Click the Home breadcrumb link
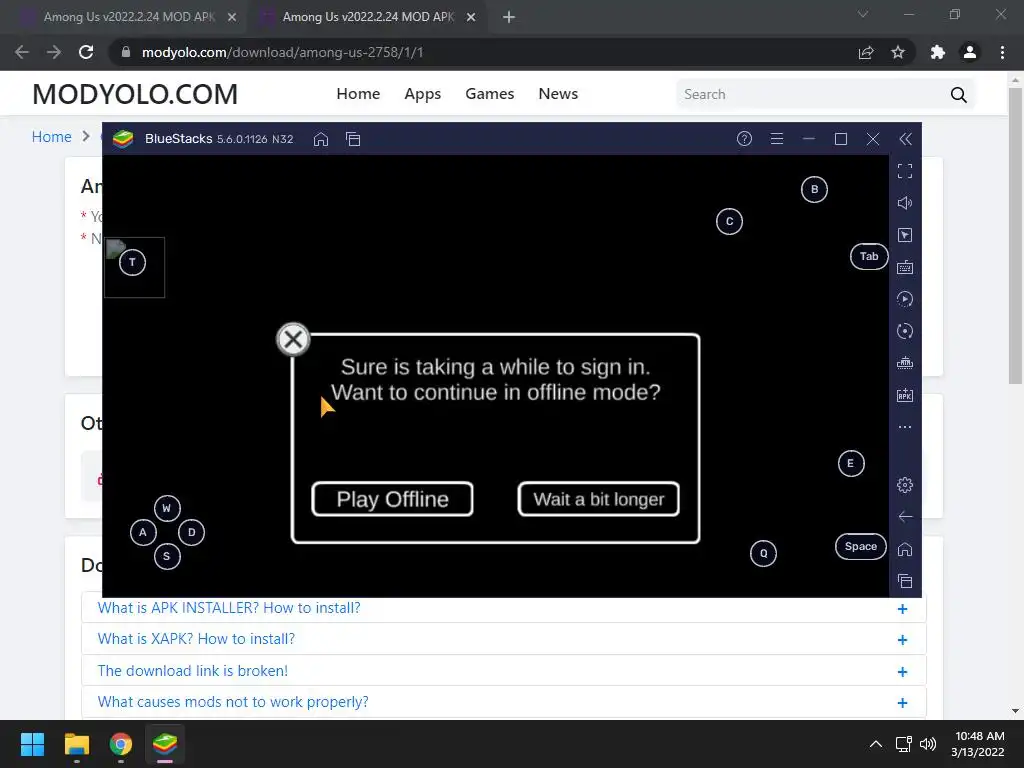1024x768 pixels. [52, 136]
